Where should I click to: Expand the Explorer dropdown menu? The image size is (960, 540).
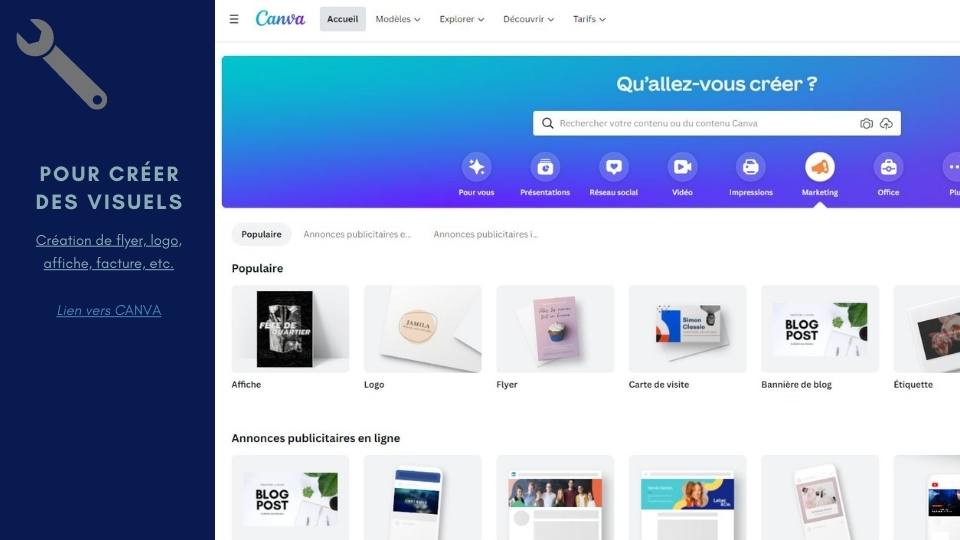[x=462, y=19]
